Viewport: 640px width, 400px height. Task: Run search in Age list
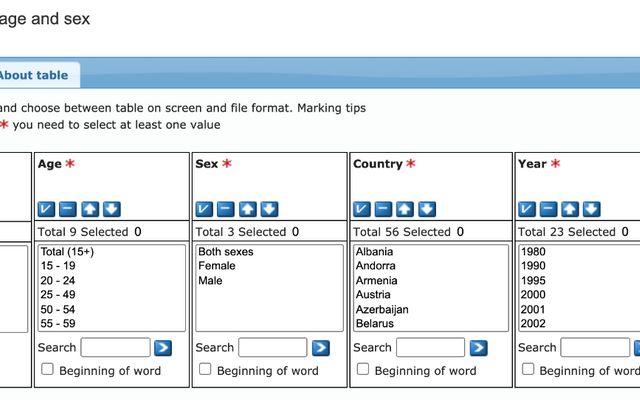click(x=163, y=348)
